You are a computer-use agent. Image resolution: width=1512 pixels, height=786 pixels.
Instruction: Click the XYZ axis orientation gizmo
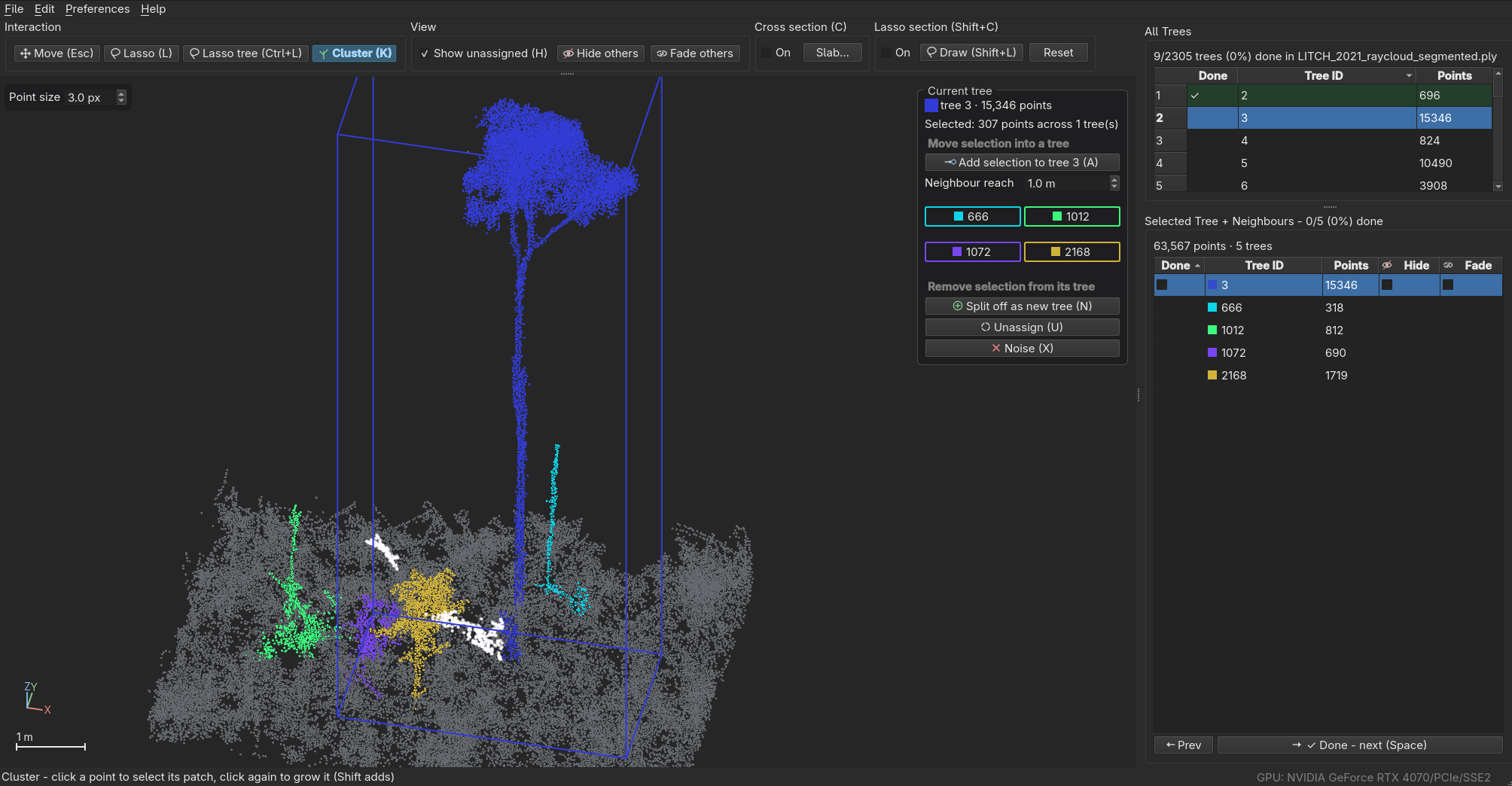(35, 698)
